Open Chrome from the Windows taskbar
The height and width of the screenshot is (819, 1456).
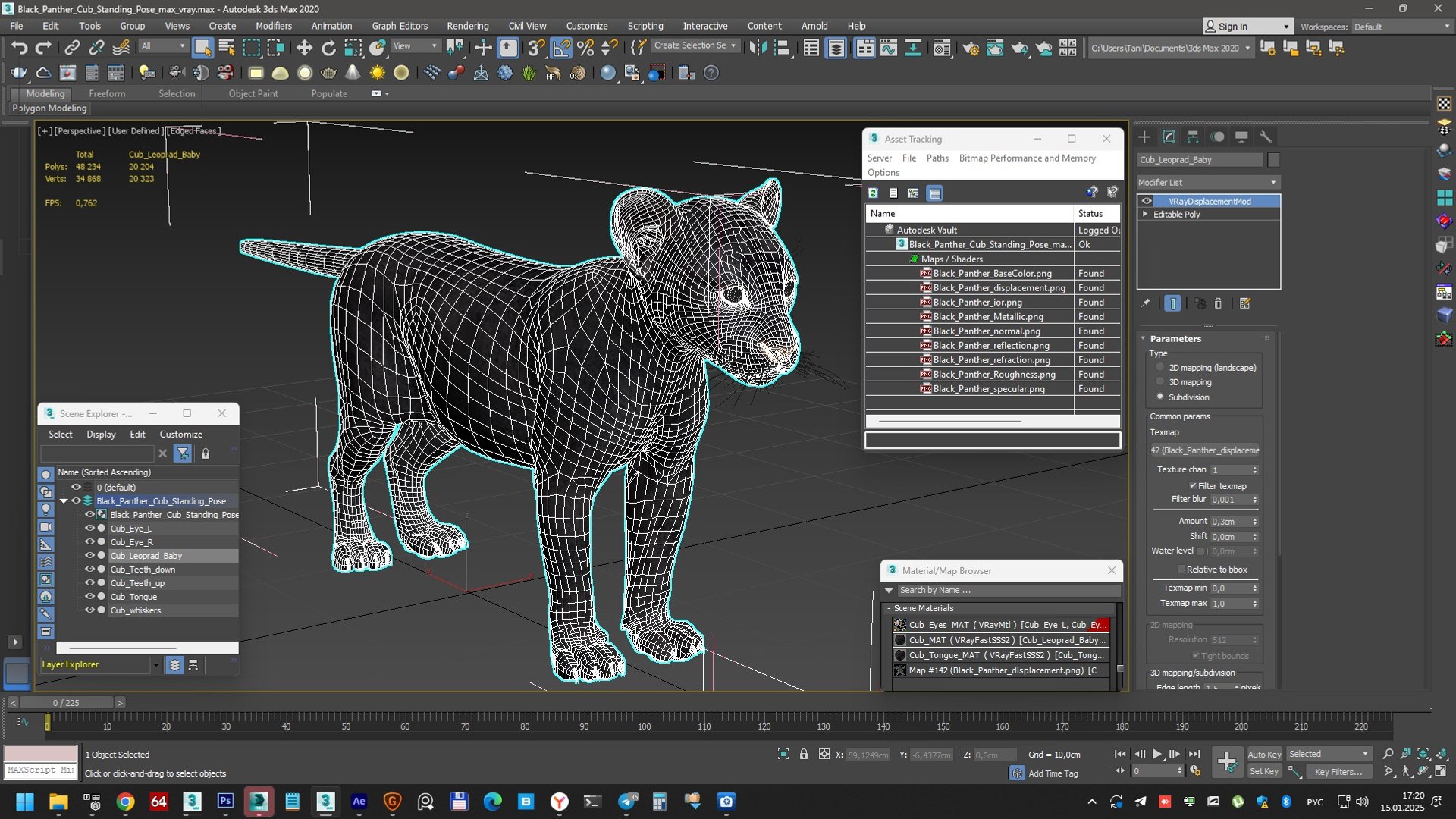[126, 802]
